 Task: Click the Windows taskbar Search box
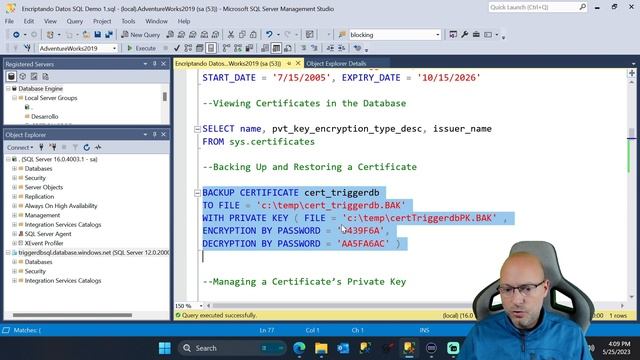tap(232, 348)
